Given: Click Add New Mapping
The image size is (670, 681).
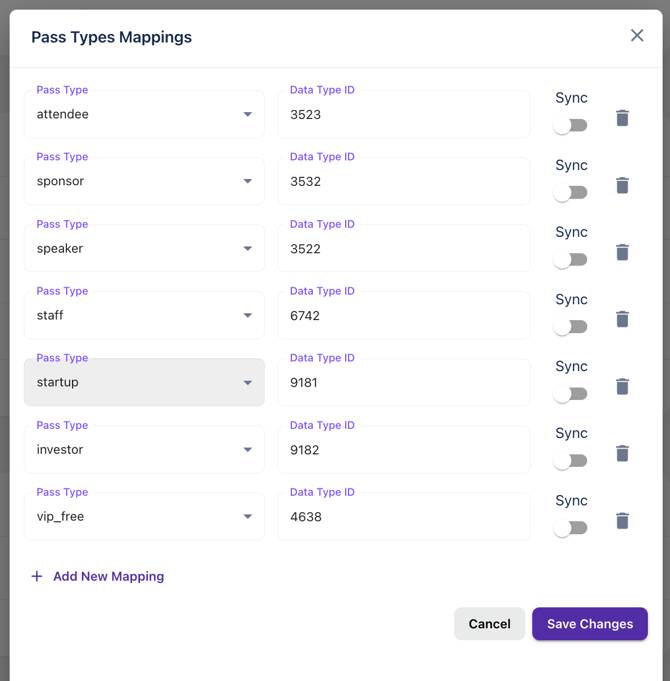Looking at the screenshot, I should [x=98, y=576].
